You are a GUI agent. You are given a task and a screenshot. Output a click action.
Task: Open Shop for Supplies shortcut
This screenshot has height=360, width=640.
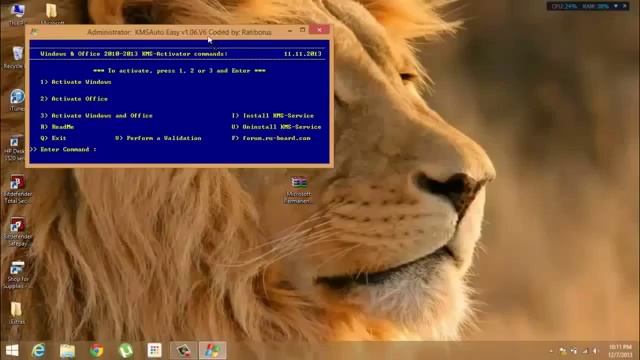click(x=17, y=274)
